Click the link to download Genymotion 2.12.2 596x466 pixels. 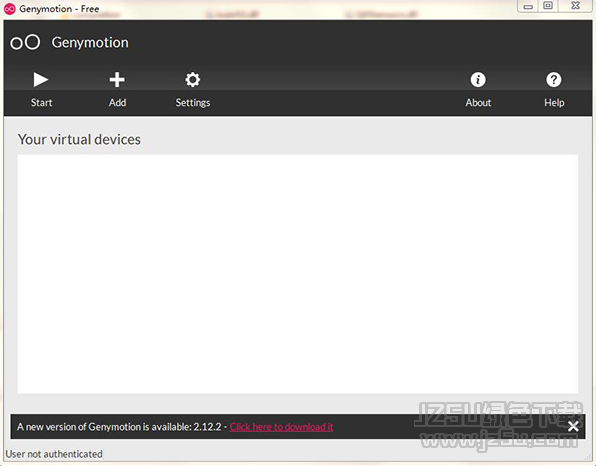click(281, 427)
